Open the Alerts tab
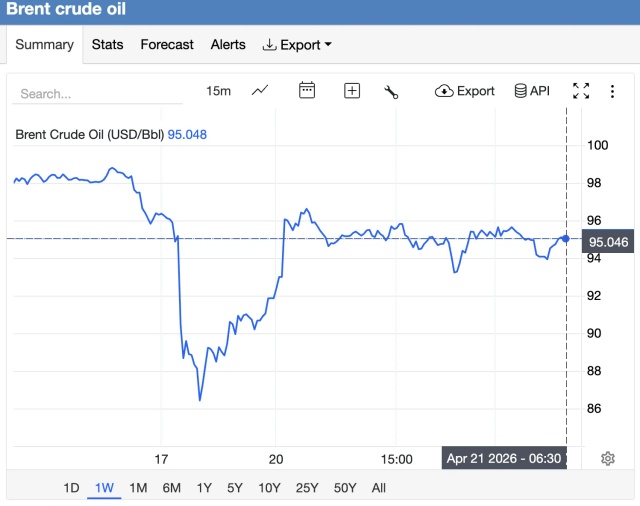The height and width of the screenshot is (506, 640). (x=228, y=44)
